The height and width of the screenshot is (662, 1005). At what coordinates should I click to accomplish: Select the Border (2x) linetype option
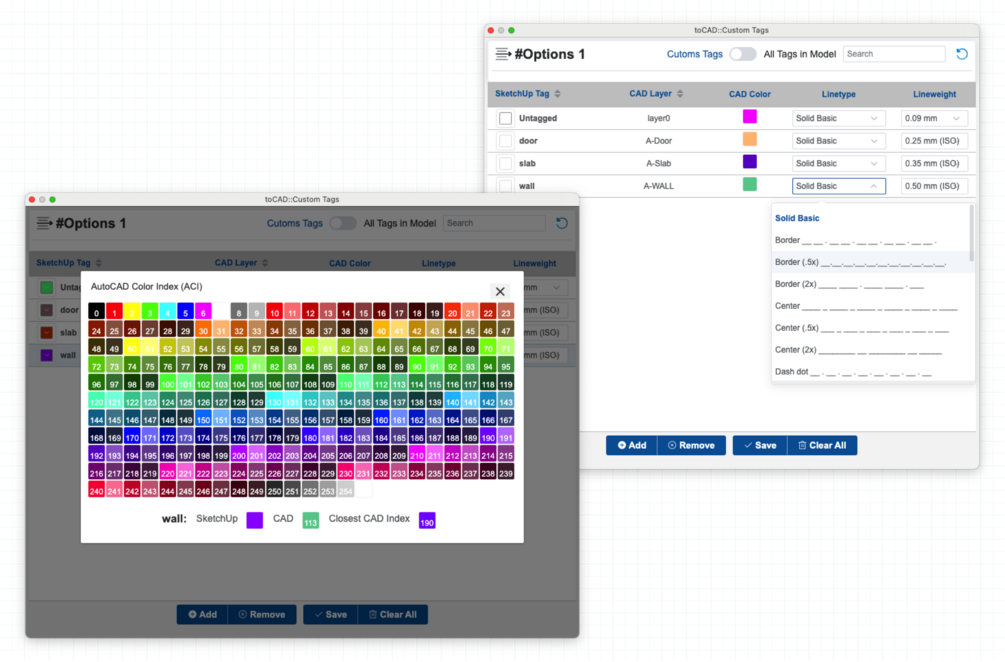coord(870,284)
